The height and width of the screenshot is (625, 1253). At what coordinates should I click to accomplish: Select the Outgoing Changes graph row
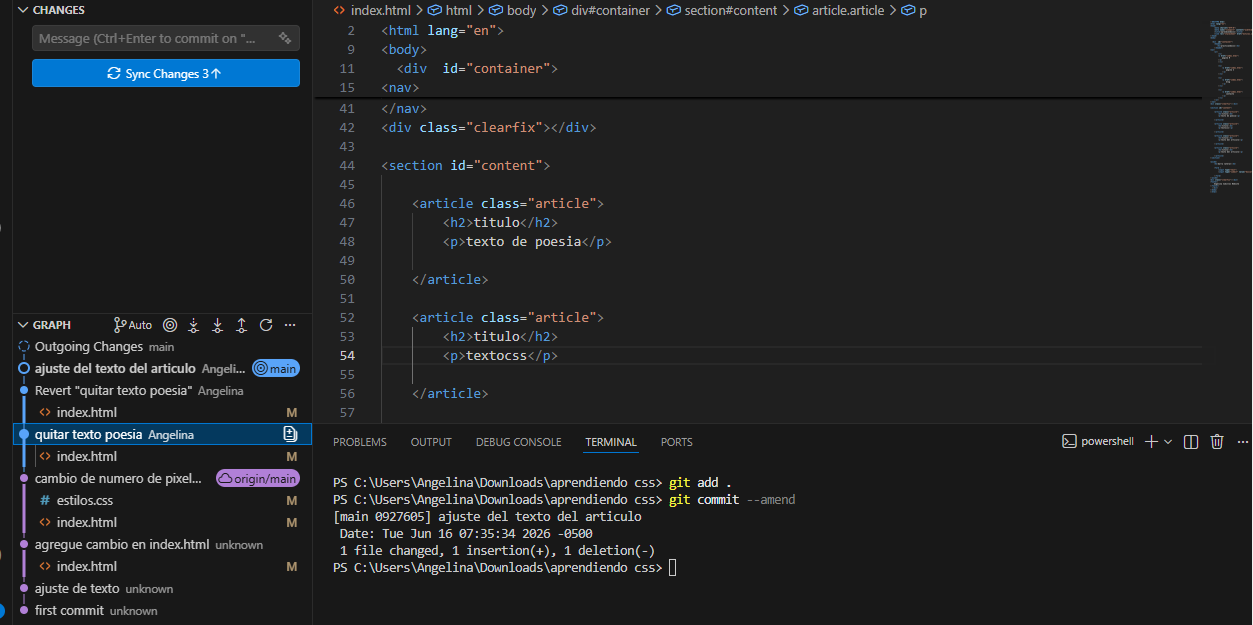click(x=162, y=347)
